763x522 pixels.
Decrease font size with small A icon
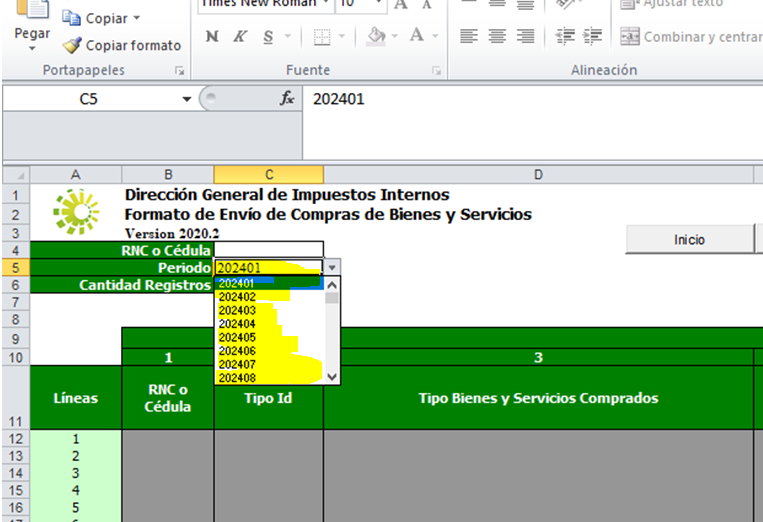coord(427,5)
